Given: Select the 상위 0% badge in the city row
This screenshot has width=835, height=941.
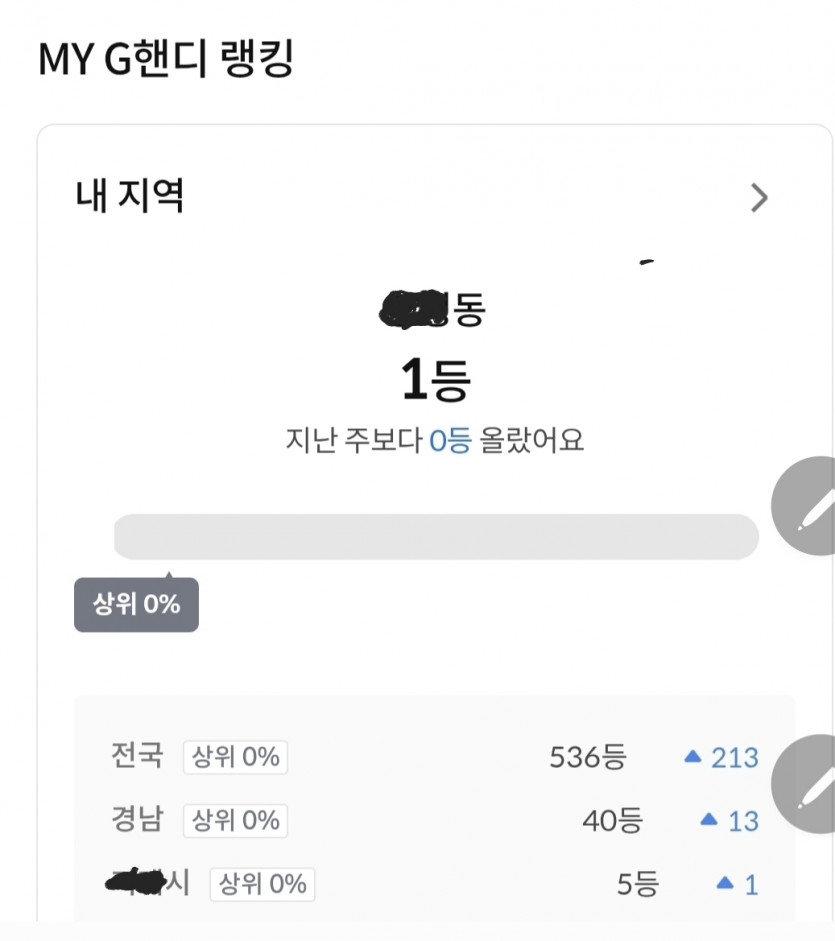Looking at the screenshot, I should click(262, 884).
